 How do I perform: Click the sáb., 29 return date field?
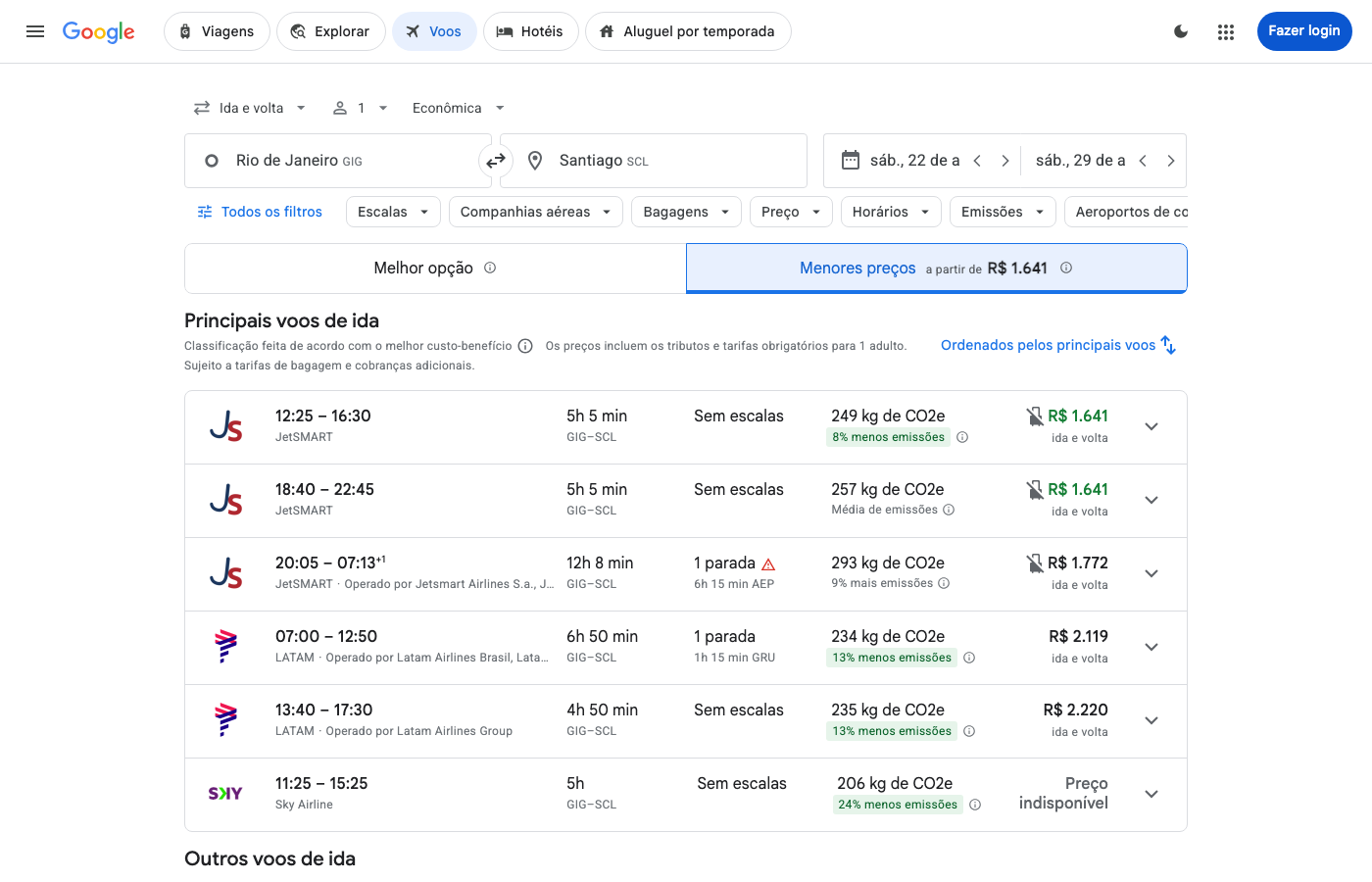(1080, 161)
